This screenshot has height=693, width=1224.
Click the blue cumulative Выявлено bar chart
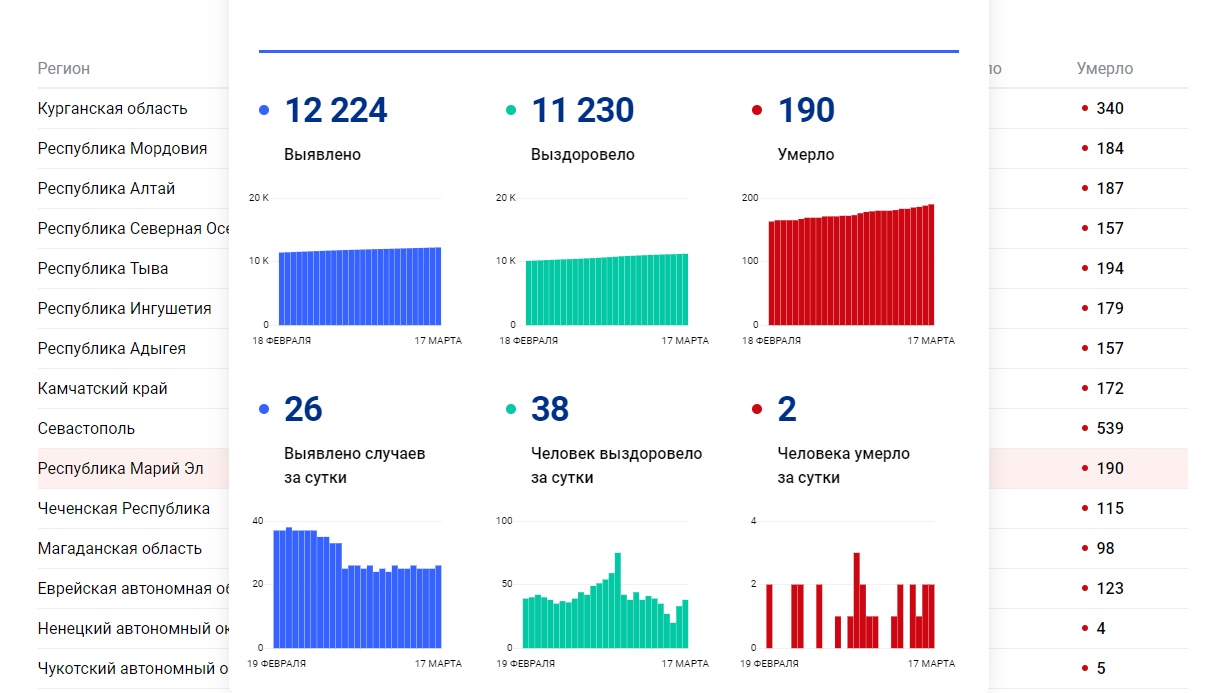click(358, 288)
